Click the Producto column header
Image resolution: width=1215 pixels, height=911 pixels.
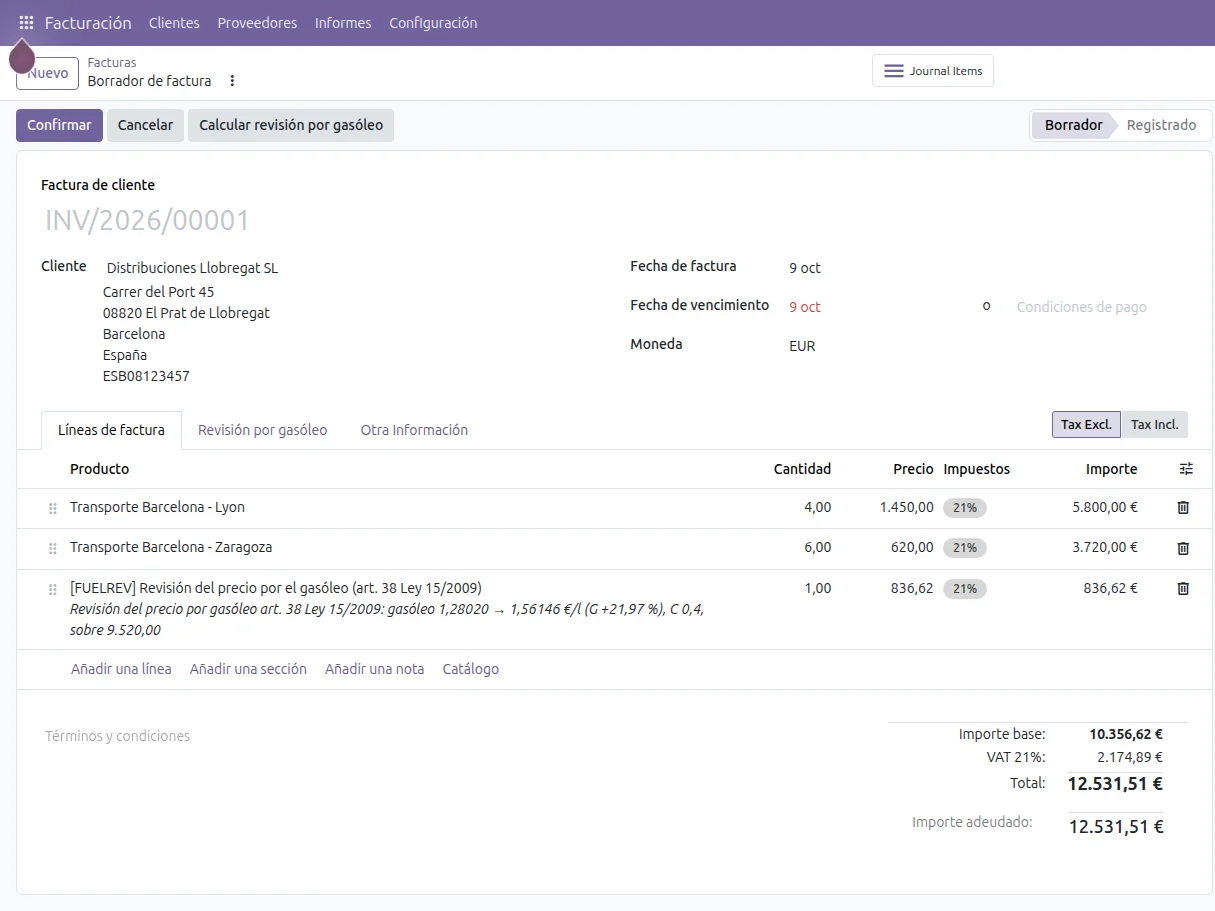[99, 469]
